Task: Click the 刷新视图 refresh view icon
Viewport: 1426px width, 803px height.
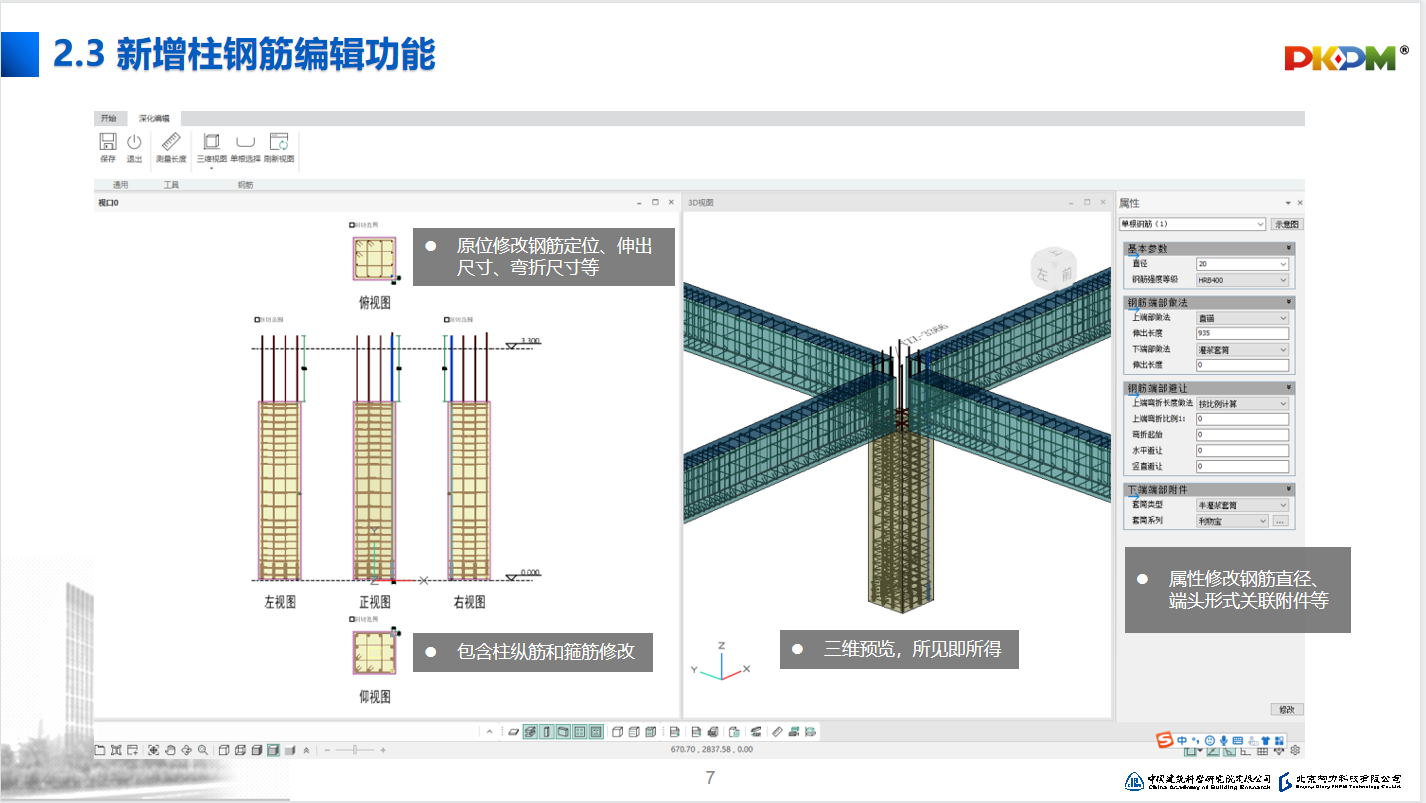Action: (x=279, y=142)
